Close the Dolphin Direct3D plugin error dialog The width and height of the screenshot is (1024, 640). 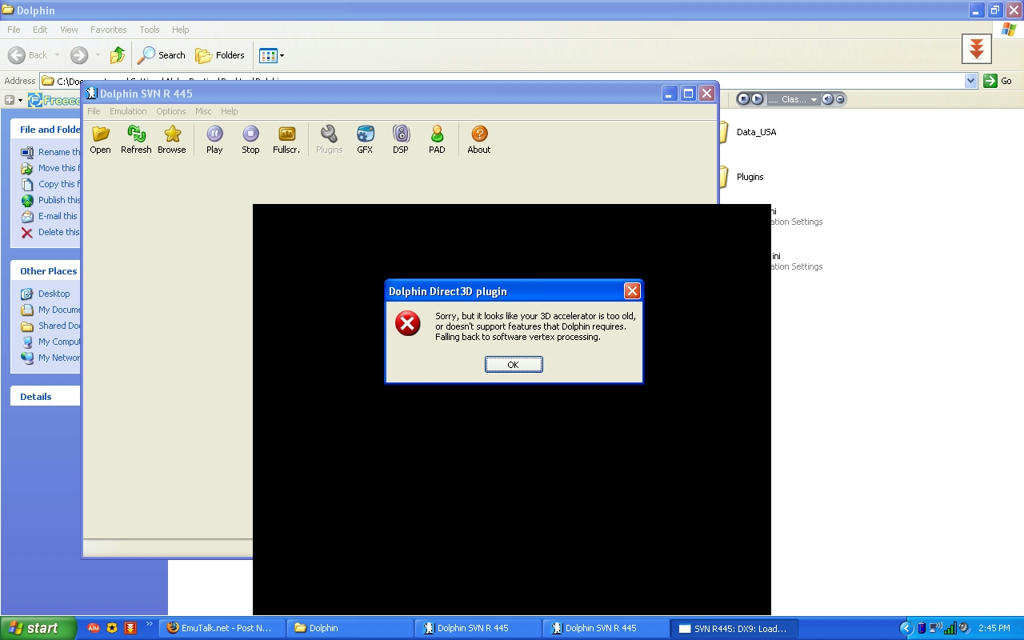pyautogui.click(x=632, y=291)
